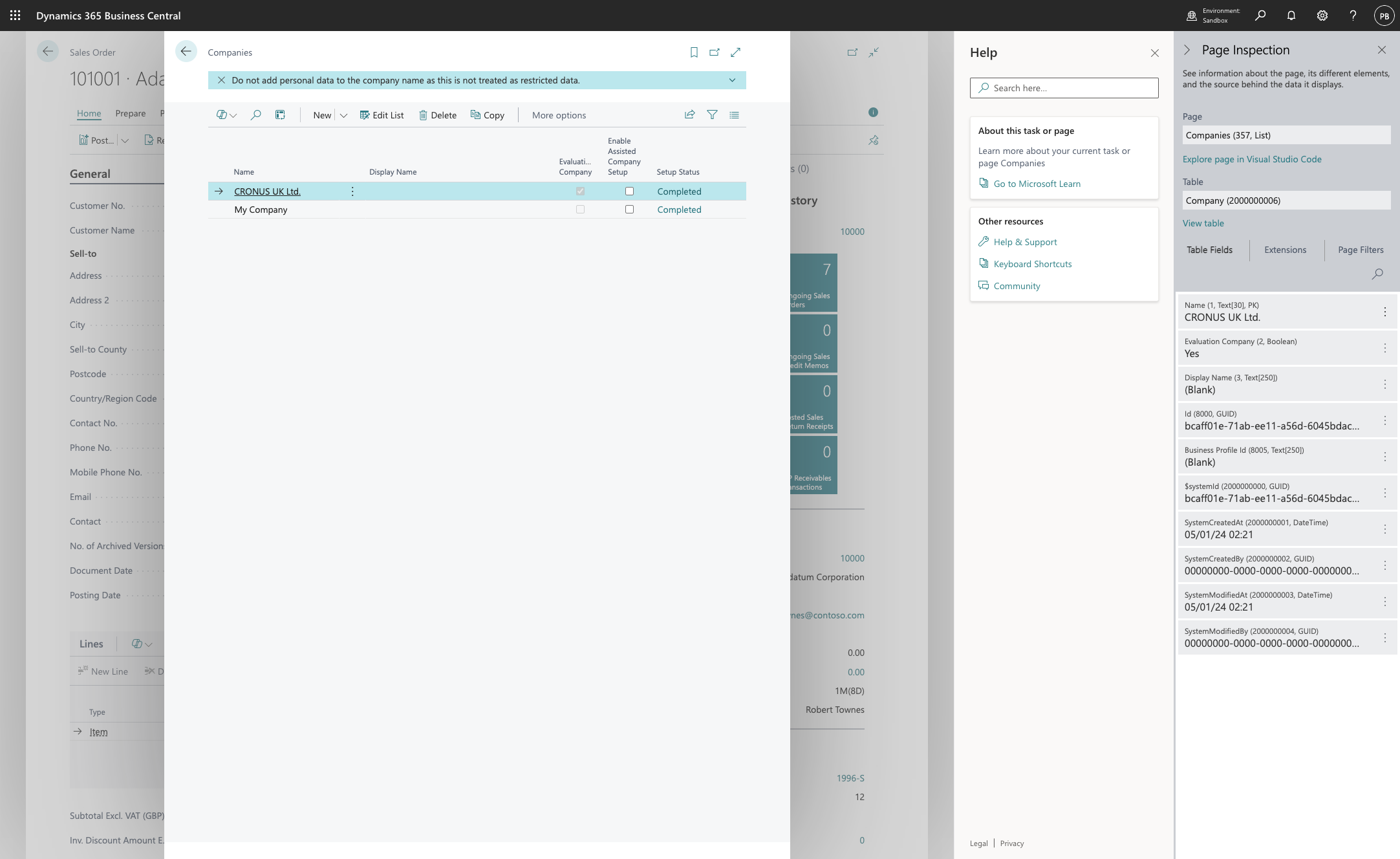Switch to the Page Filters tab

(x=1361, y=250)
